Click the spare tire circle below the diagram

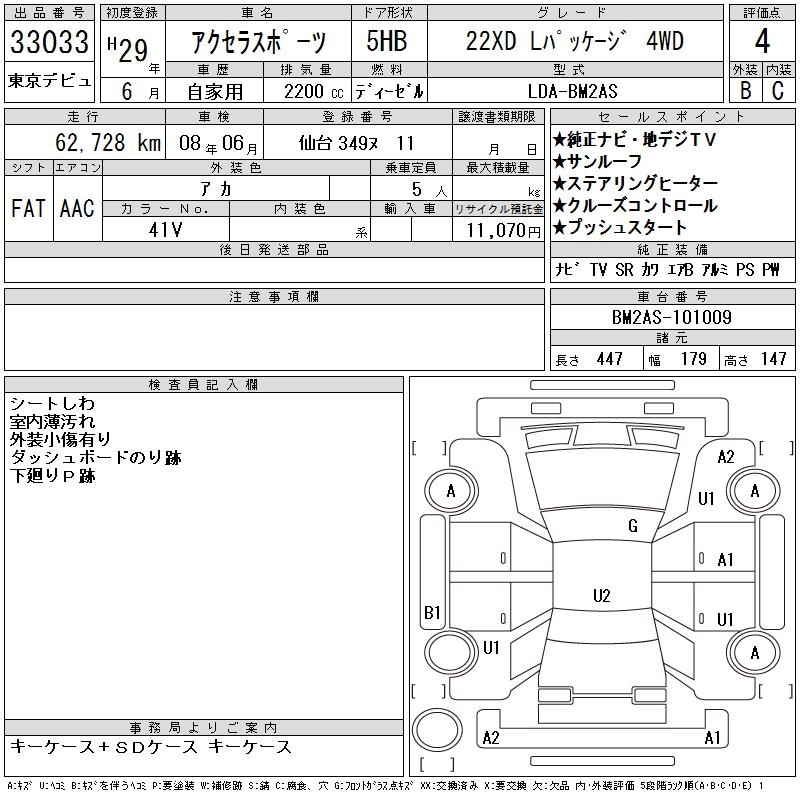point(437,730)
